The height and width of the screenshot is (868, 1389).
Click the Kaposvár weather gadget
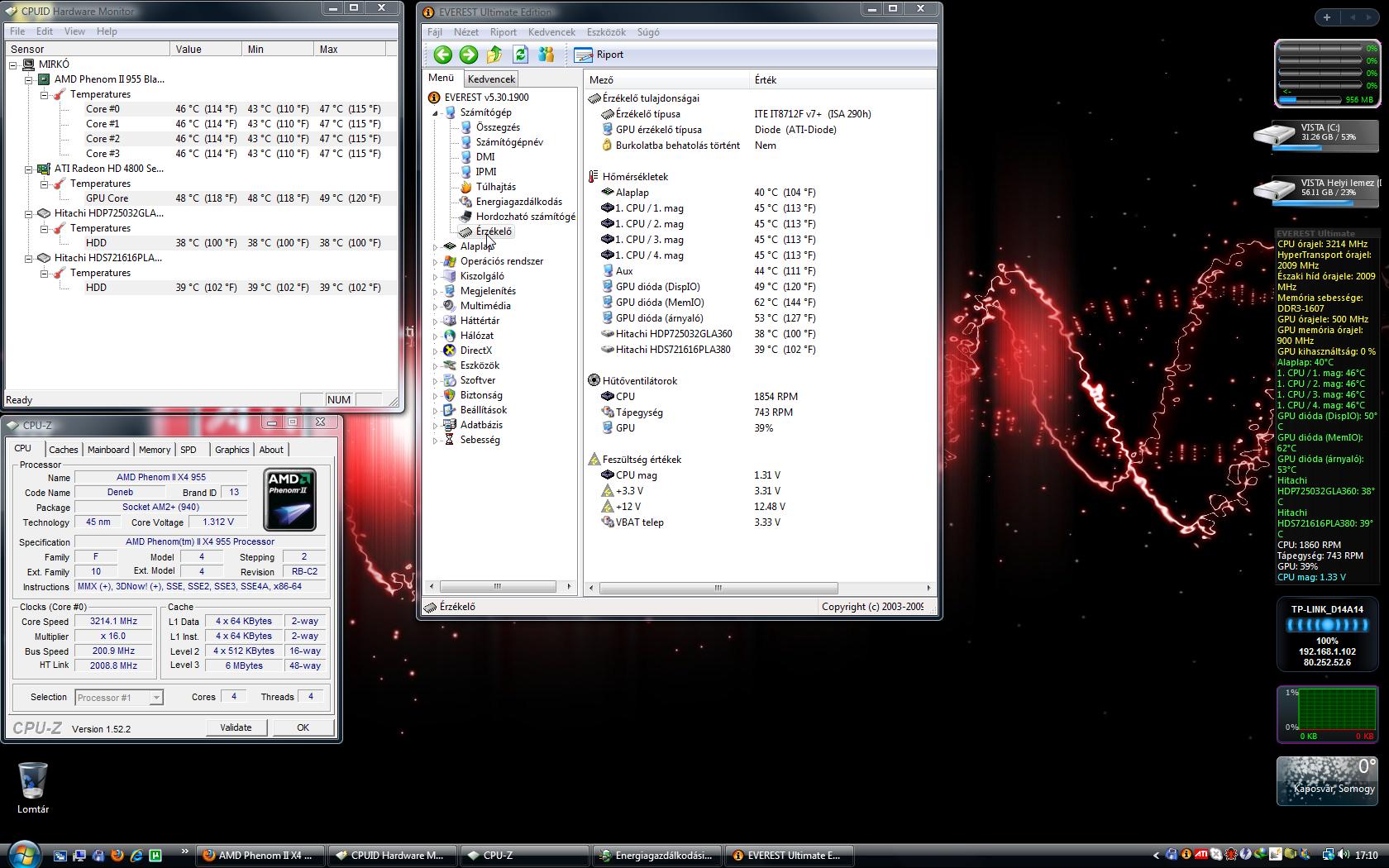(x=1327, y=780)
